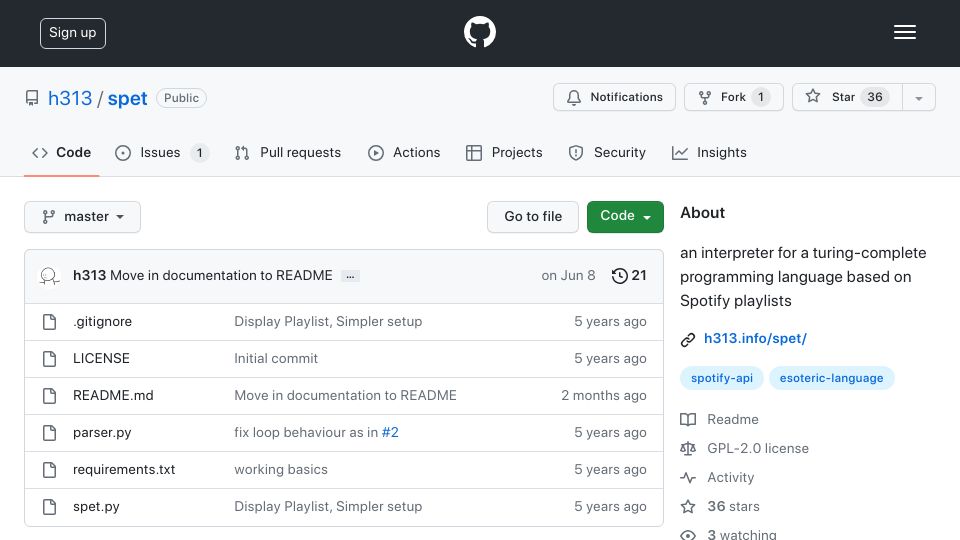
Task: Open 'Display Playlist, Simpler setup' commit for .gitignore
Action: (328, 321)
